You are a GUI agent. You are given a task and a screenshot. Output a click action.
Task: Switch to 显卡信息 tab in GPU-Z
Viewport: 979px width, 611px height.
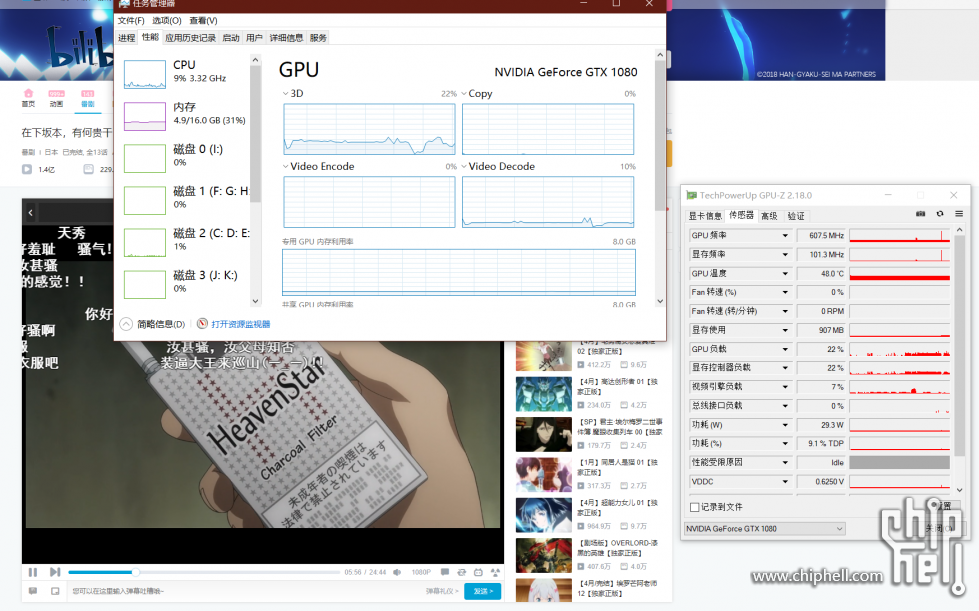[x=705, y=216]
